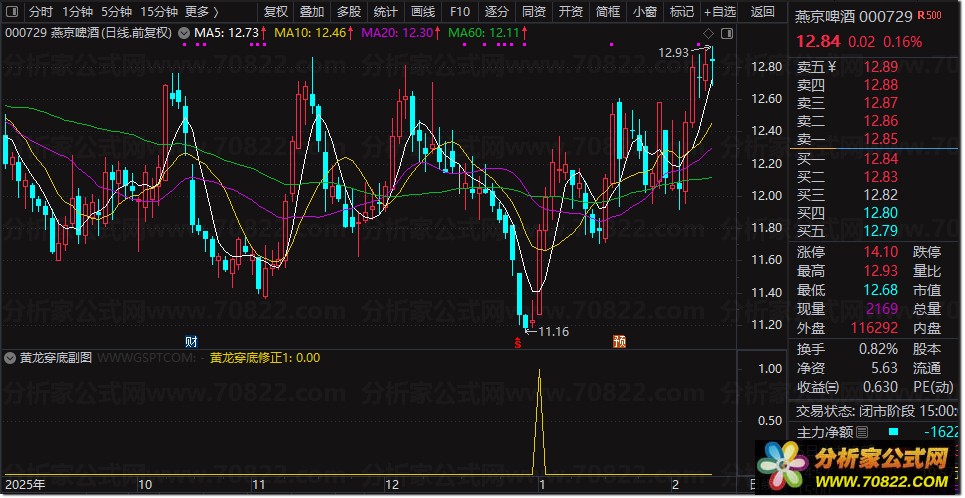Expand 黄龙穿底副图 indicator dropdown arrow
Screen dimensions: 965x498
click(x=10, y=358)
